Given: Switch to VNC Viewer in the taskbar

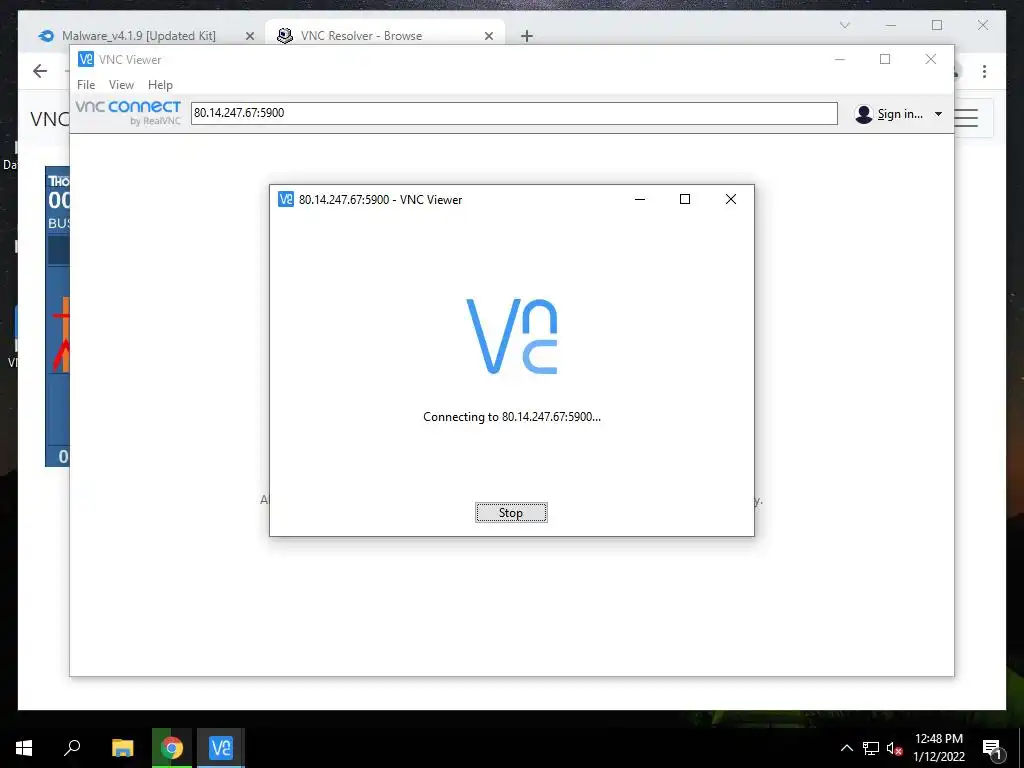Looking at the screenshot, I should 221,748.
